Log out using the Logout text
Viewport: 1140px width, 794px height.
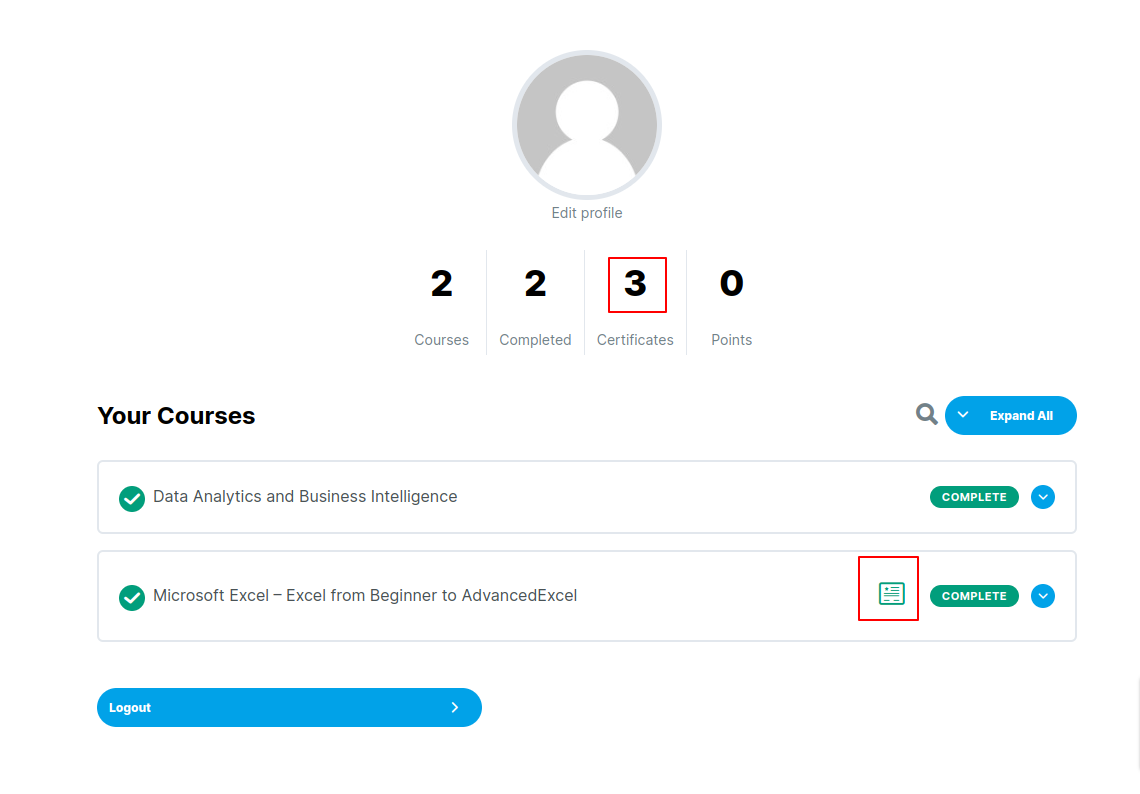coord(130,707)
